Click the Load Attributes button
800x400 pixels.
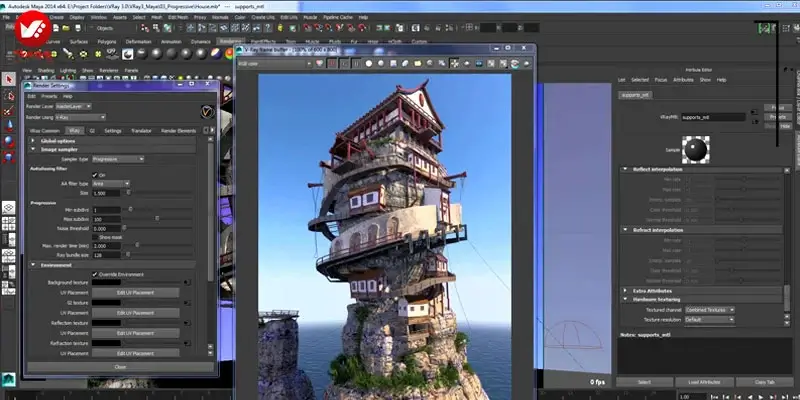pyautogui.click(x=705, y=382)
